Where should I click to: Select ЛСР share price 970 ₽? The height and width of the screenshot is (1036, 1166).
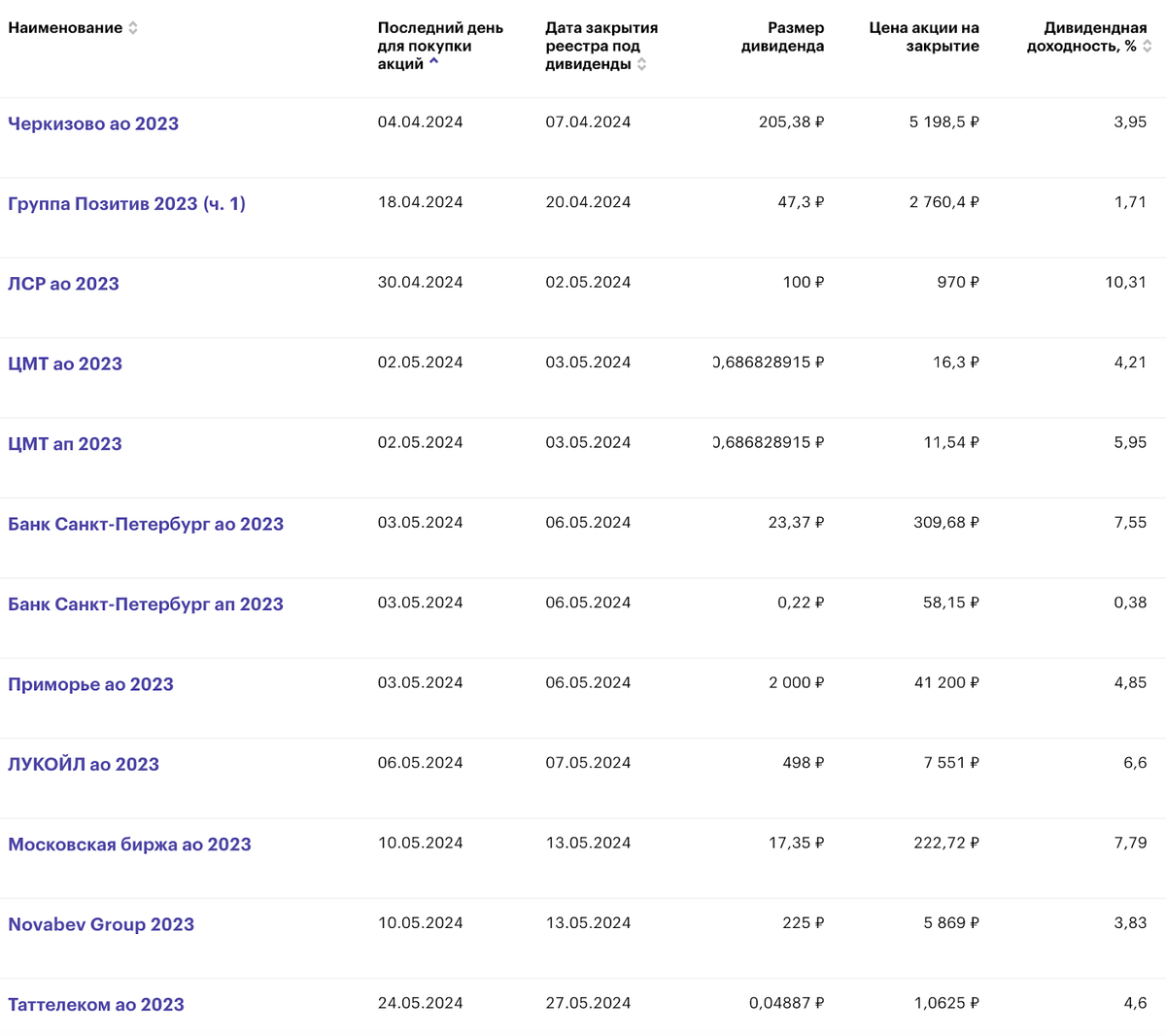tap(958, 283)
